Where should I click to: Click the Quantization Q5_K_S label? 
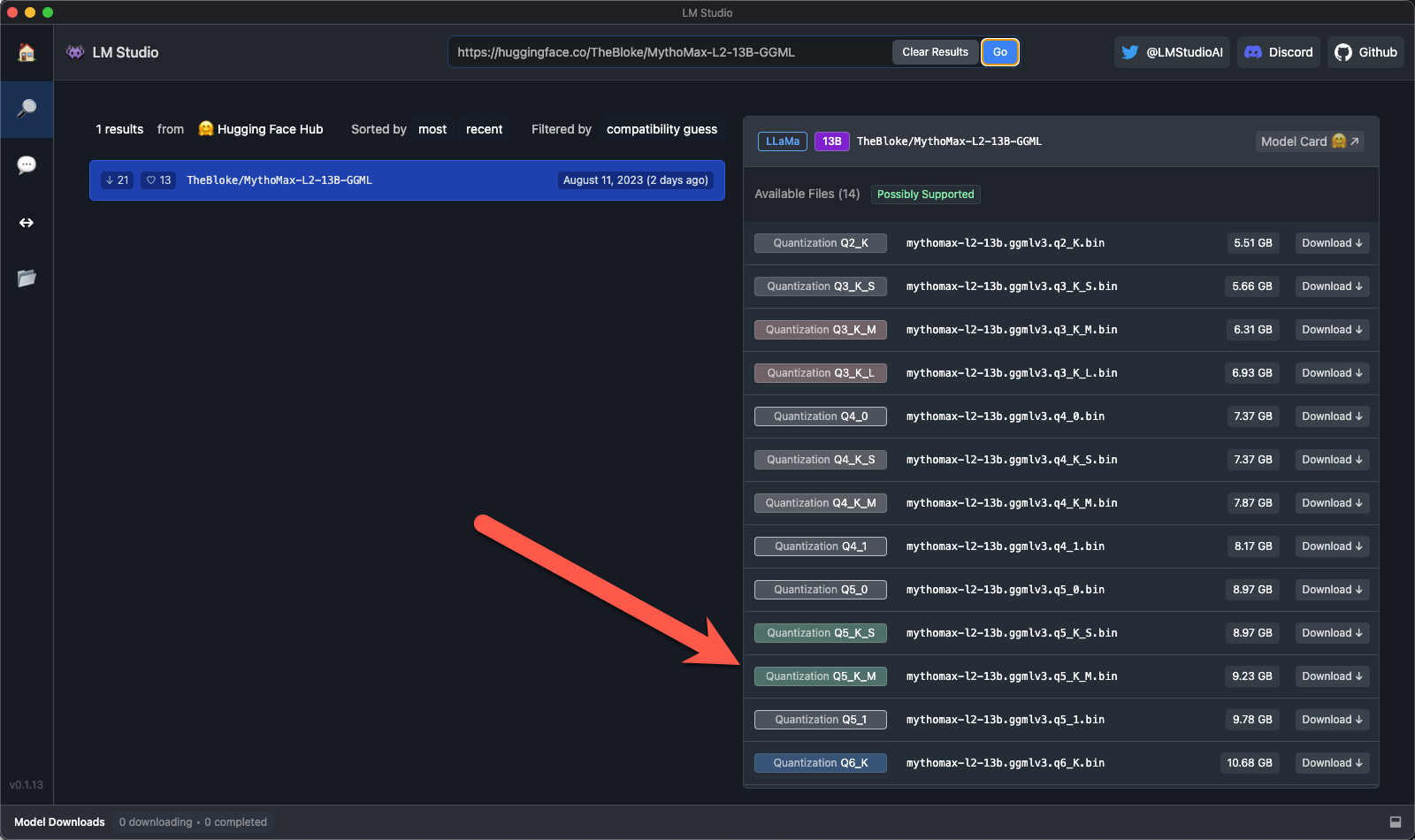click(821, 633)
